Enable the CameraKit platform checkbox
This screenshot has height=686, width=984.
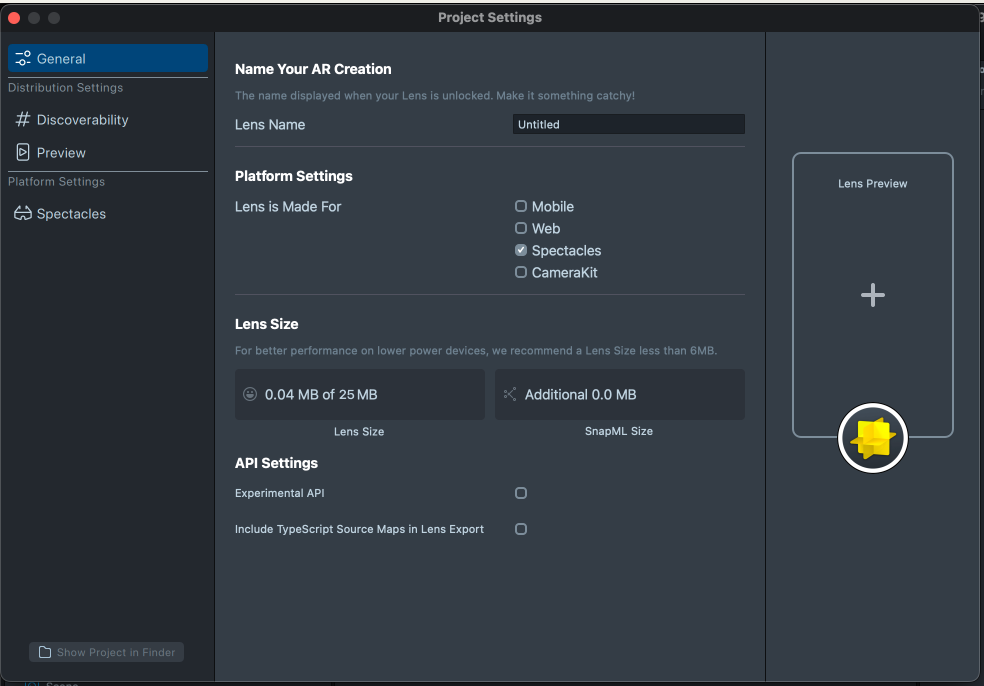(521, 272)
